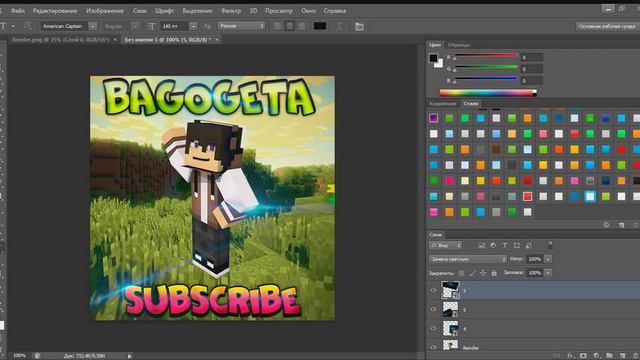
Task: Open the Warp Text icon
Action: (339, 27)
